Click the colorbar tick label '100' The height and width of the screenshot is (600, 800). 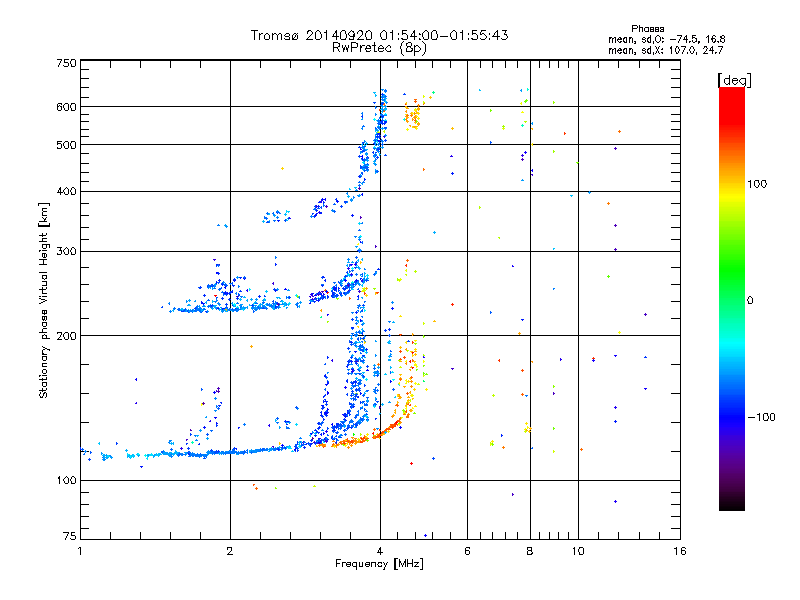pos(757,184)
